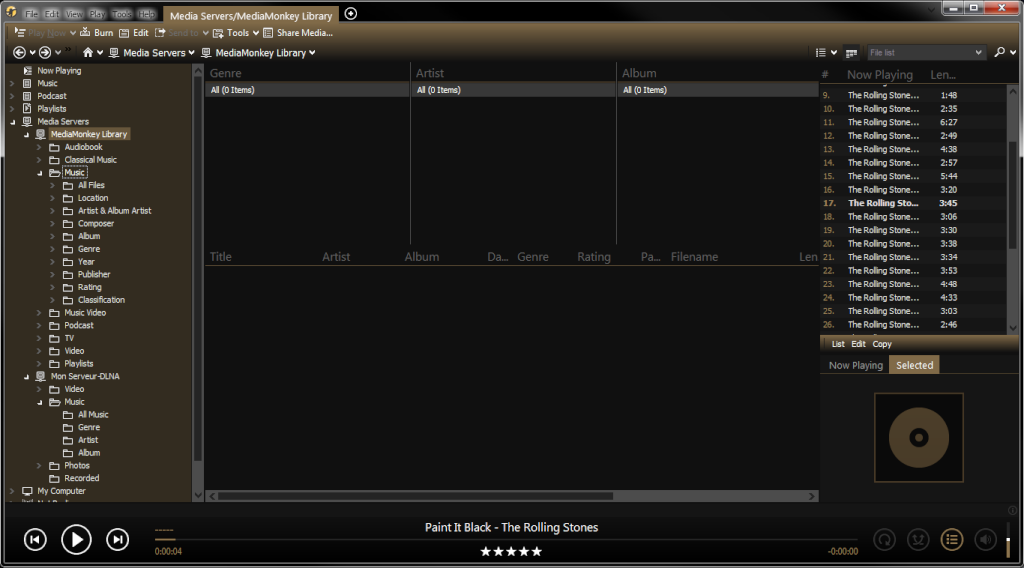The image size is (1024, 568).
Task: Toggle repeat mode
Action: [884, 539]
